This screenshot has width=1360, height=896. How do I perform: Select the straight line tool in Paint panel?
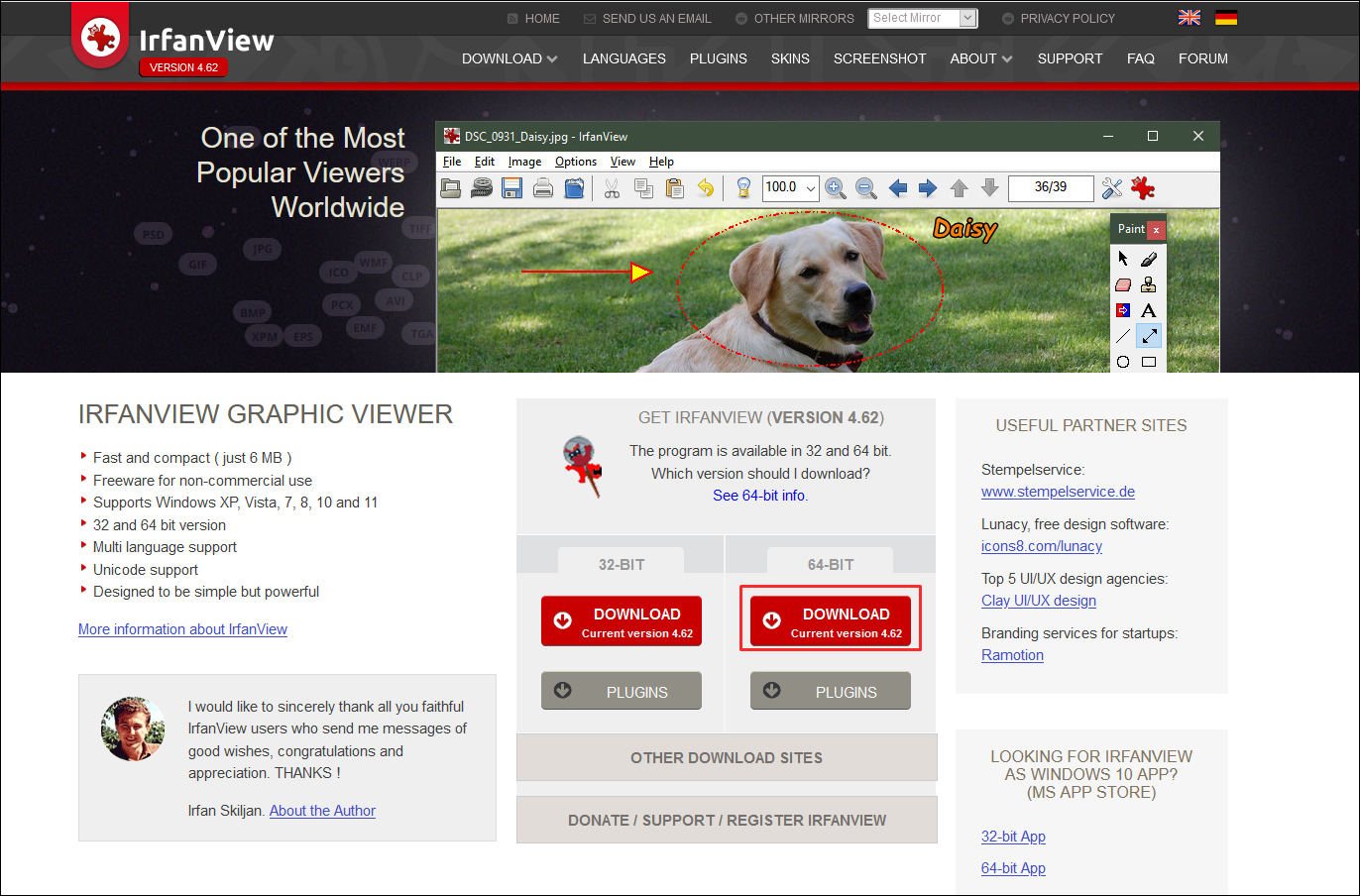point(1123,336)
